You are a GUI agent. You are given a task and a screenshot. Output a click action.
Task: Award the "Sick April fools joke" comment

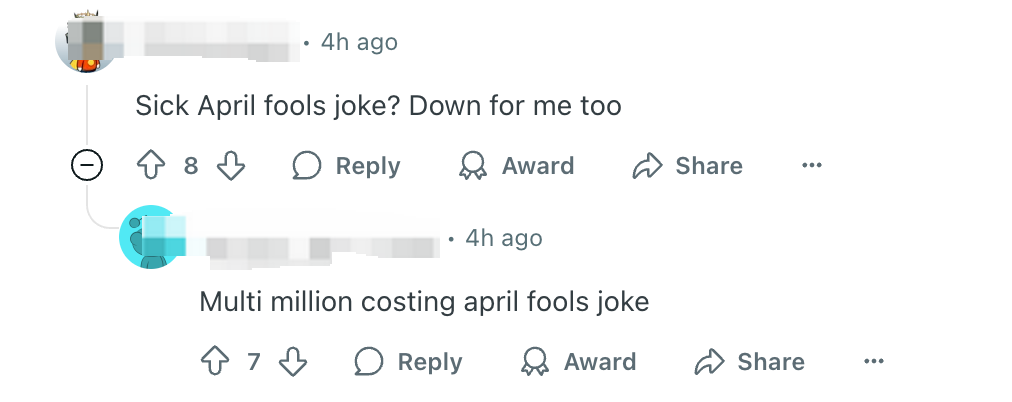(516, 166)
